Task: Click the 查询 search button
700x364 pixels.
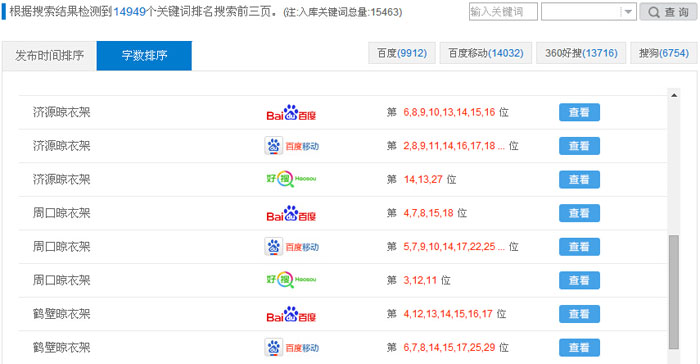Action: 668,12
